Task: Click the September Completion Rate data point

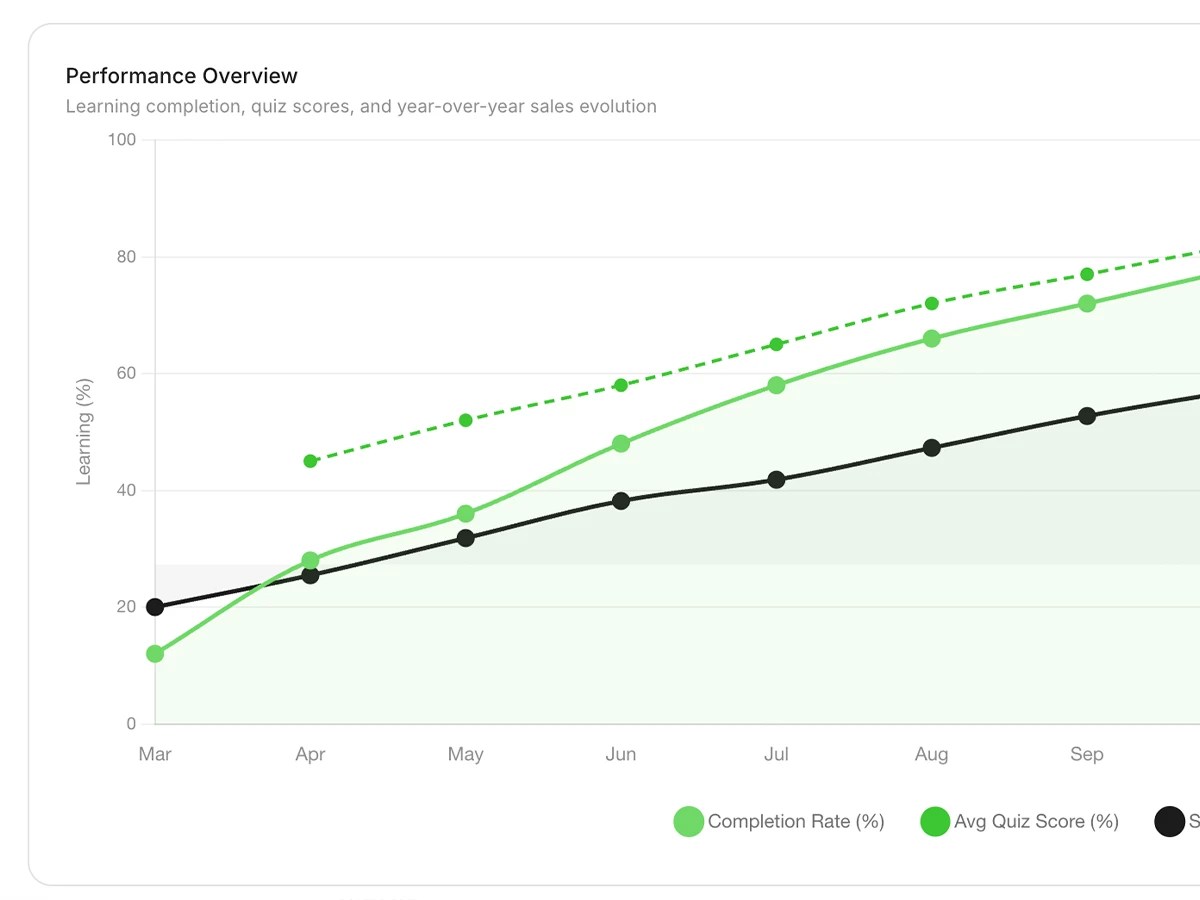Action: (x=1087, y=304)
